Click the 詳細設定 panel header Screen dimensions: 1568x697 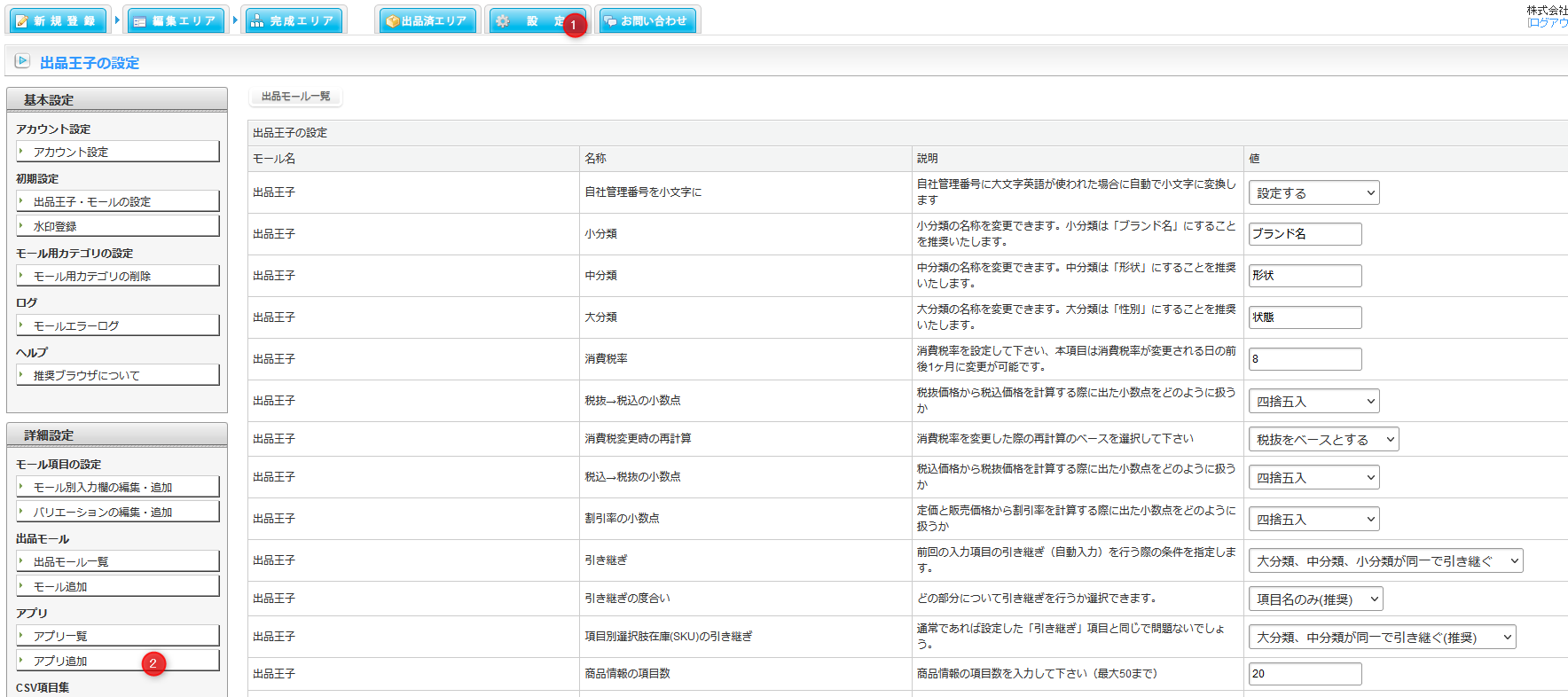[117, 435]
